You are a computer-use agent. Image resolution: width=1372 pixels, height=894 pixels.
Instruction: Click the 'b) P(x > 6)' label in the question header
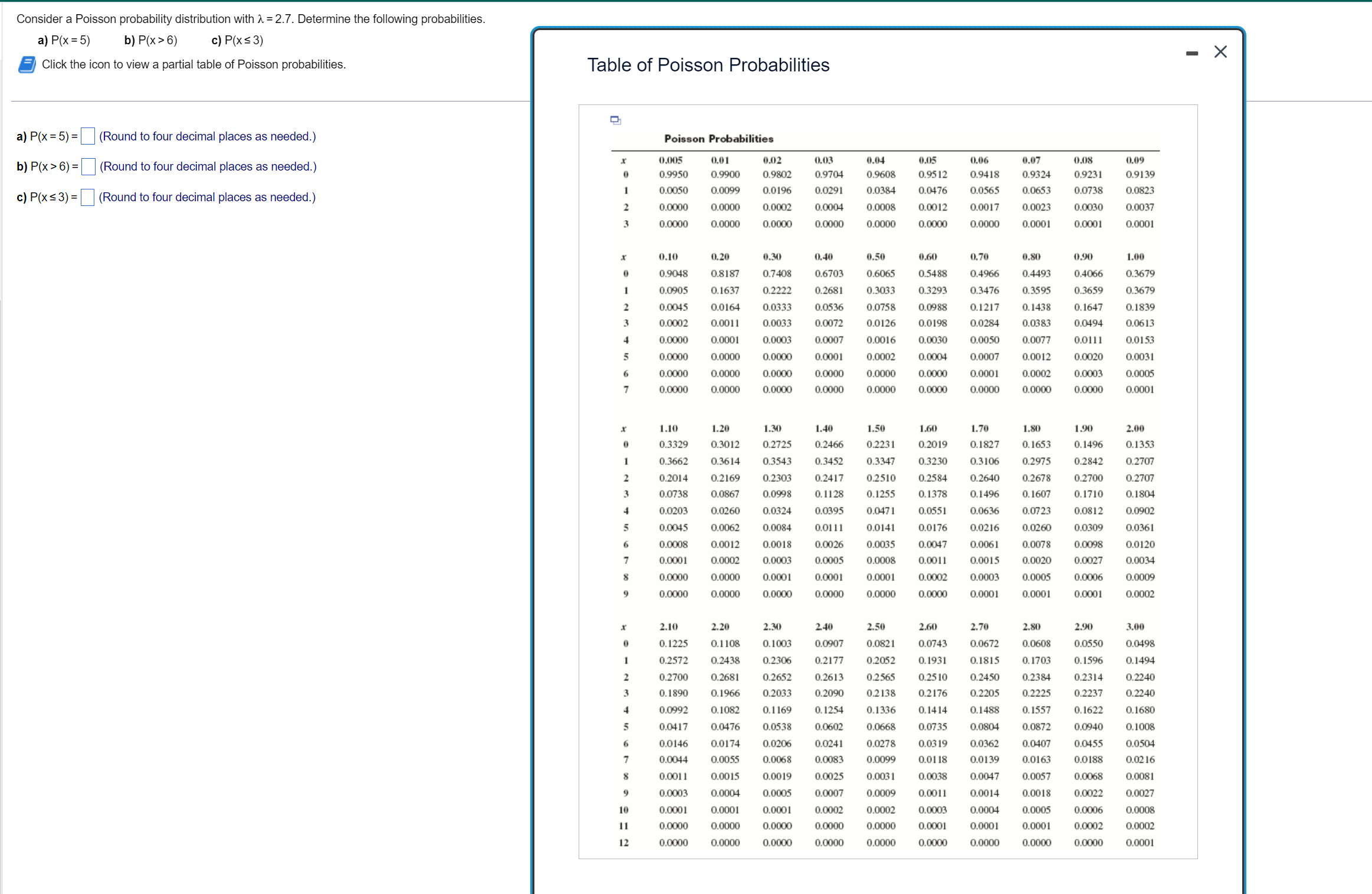click(x=150, y=40)
